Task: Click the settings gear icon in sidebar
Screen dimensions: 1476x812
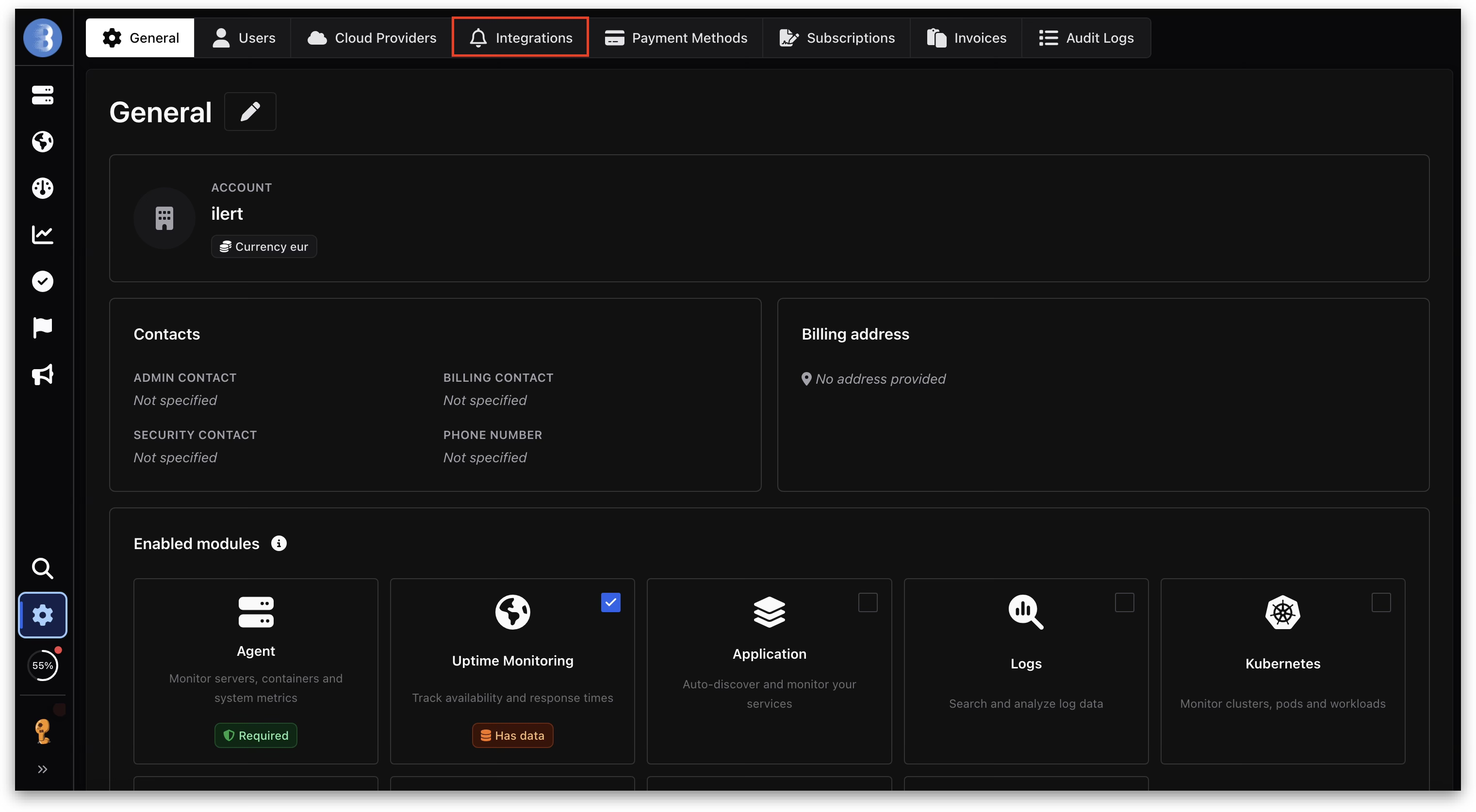Action: point(42,615)
